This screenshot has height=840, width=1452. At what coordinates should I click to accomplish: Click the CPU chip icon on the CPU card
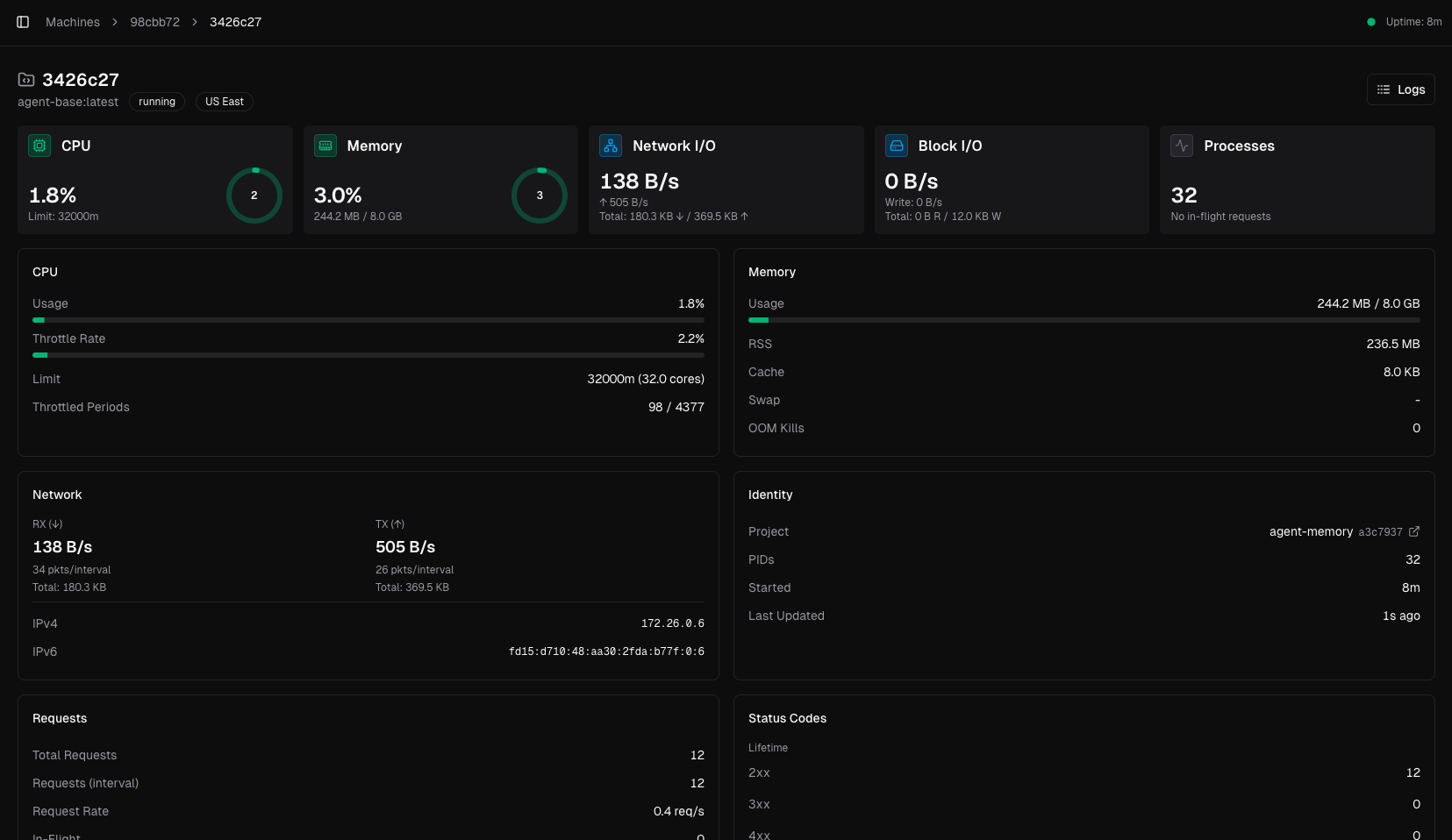pyautogui.click(x=39, y=146)
